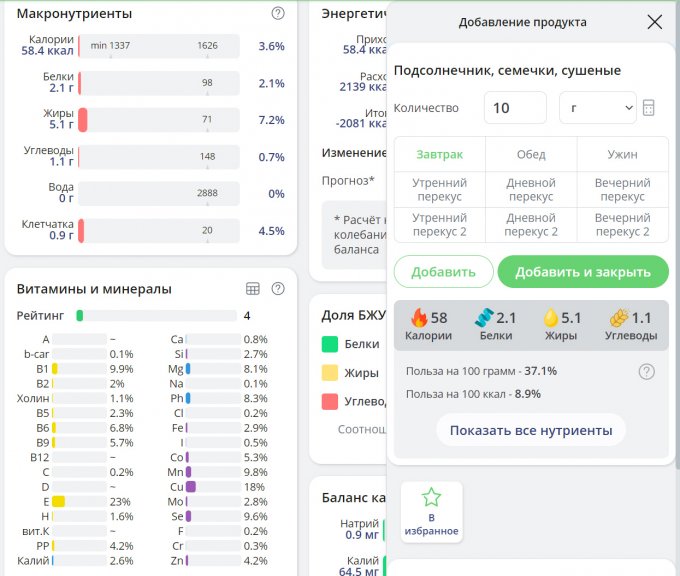The image size is (680, 576).
Task: Open calculator icon beside unit selector
Action: [x=649, y=108]
